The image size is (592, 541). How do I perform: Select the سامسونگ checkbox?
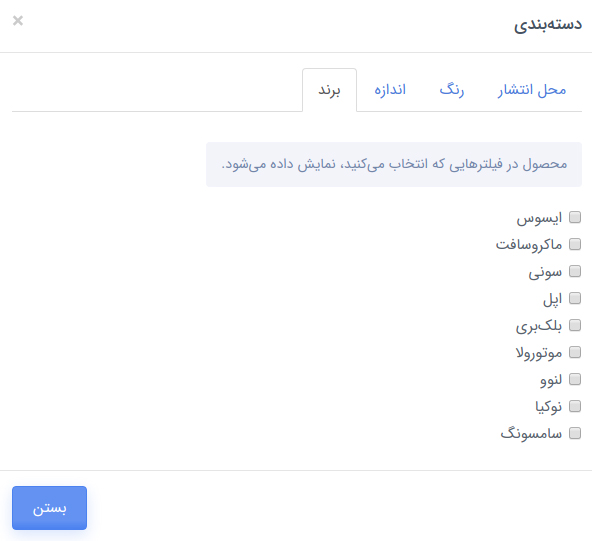point(575,433)
